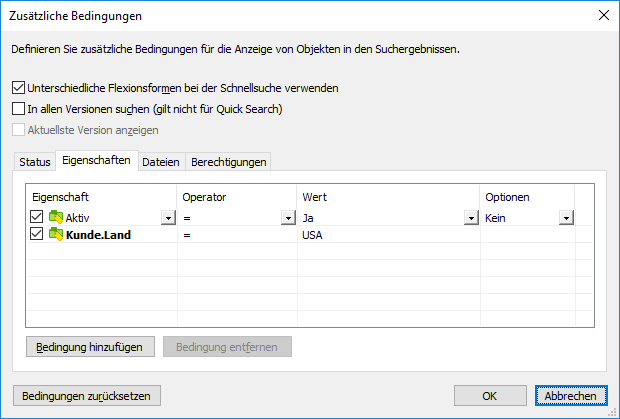This screenshot has width=620, height=419.
Task: Open the Dateien tab
Action: tap(159, 162)
